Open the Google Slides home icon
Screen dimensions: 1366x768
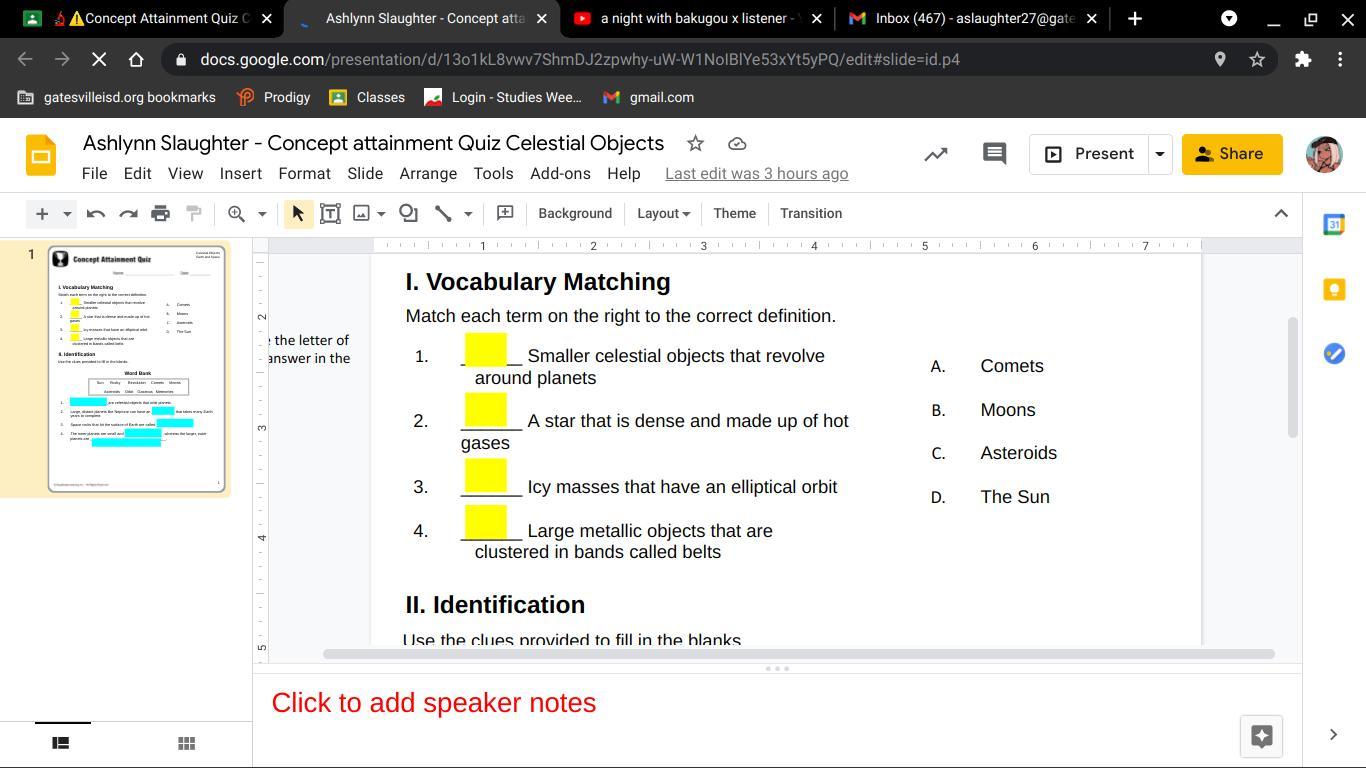pyautogui.click(x=41, y=155)
